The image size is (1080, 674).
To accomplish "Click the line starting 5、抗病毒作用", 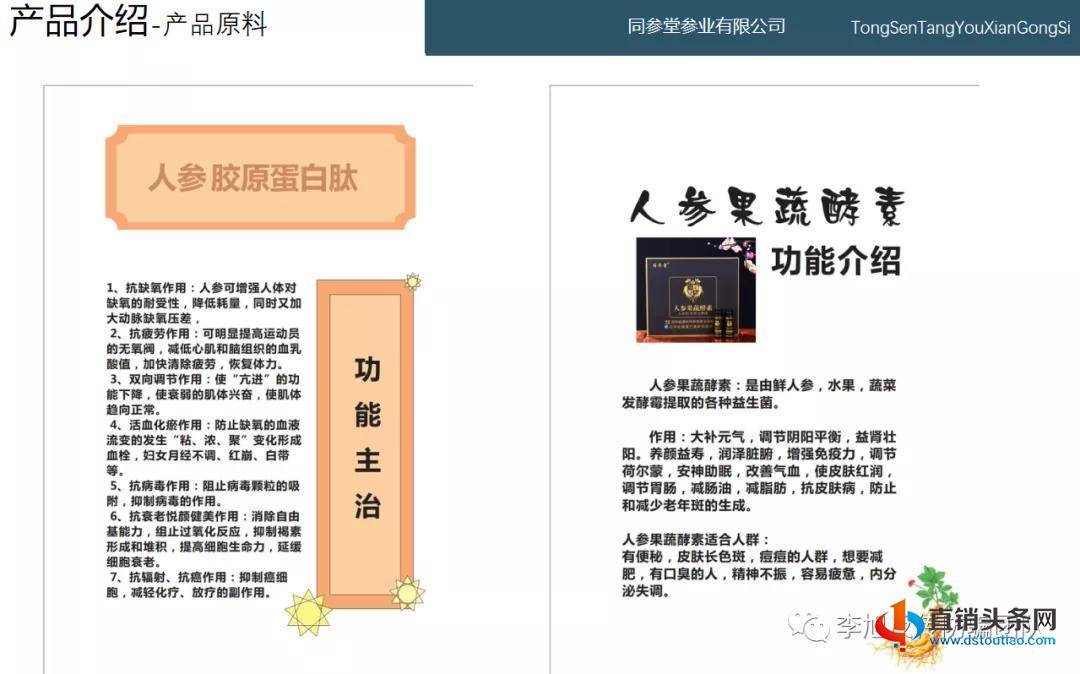I will 205,485.
